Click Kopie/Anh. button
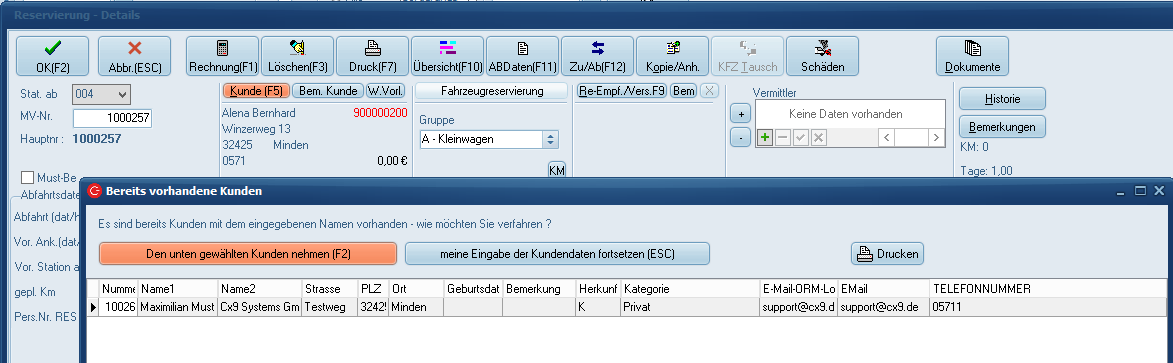Screen dimensions: 1173x363 673,56
